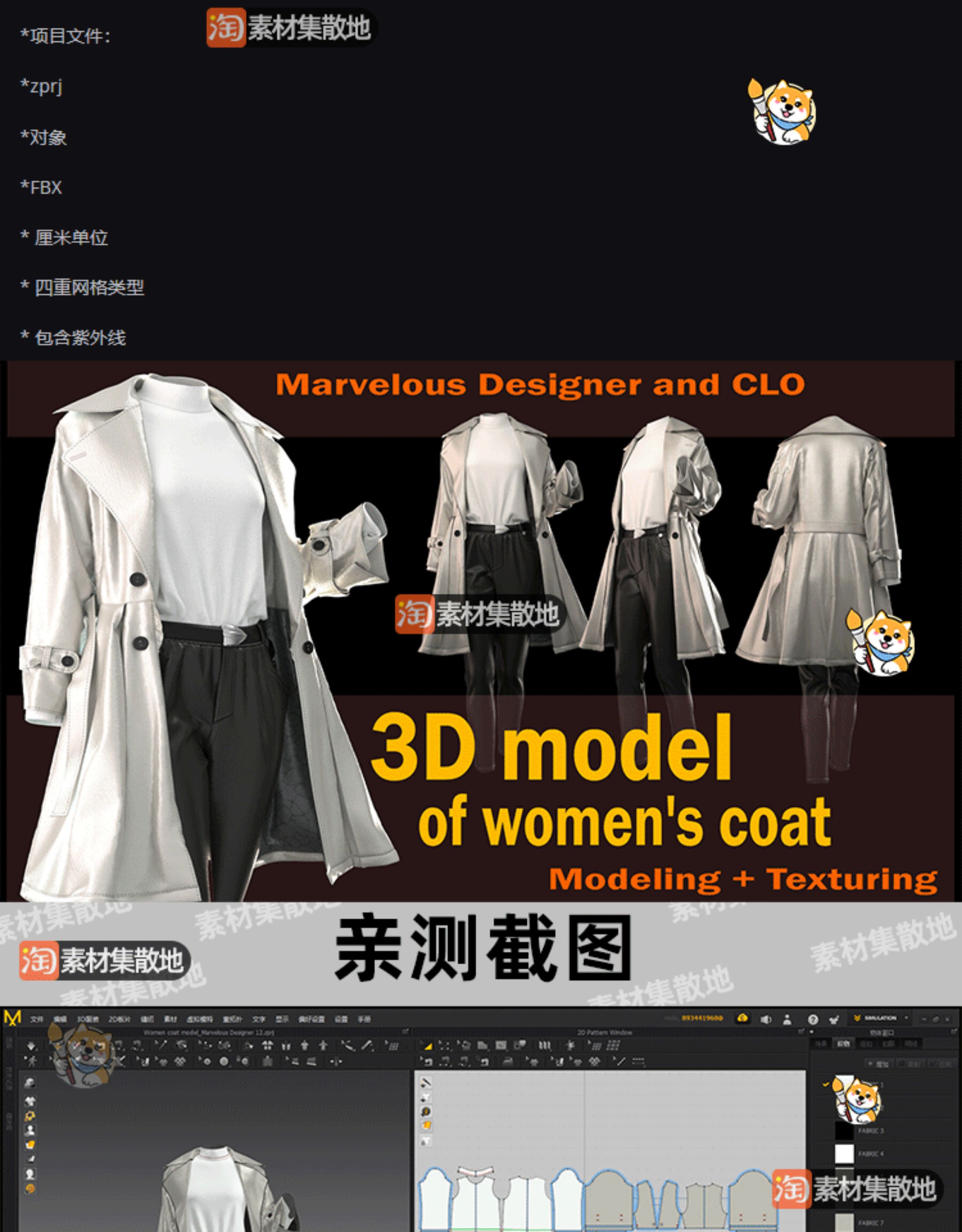Click the 2D Pattern Window title
Screen dimensions: 962x1232
(604, 1032)
